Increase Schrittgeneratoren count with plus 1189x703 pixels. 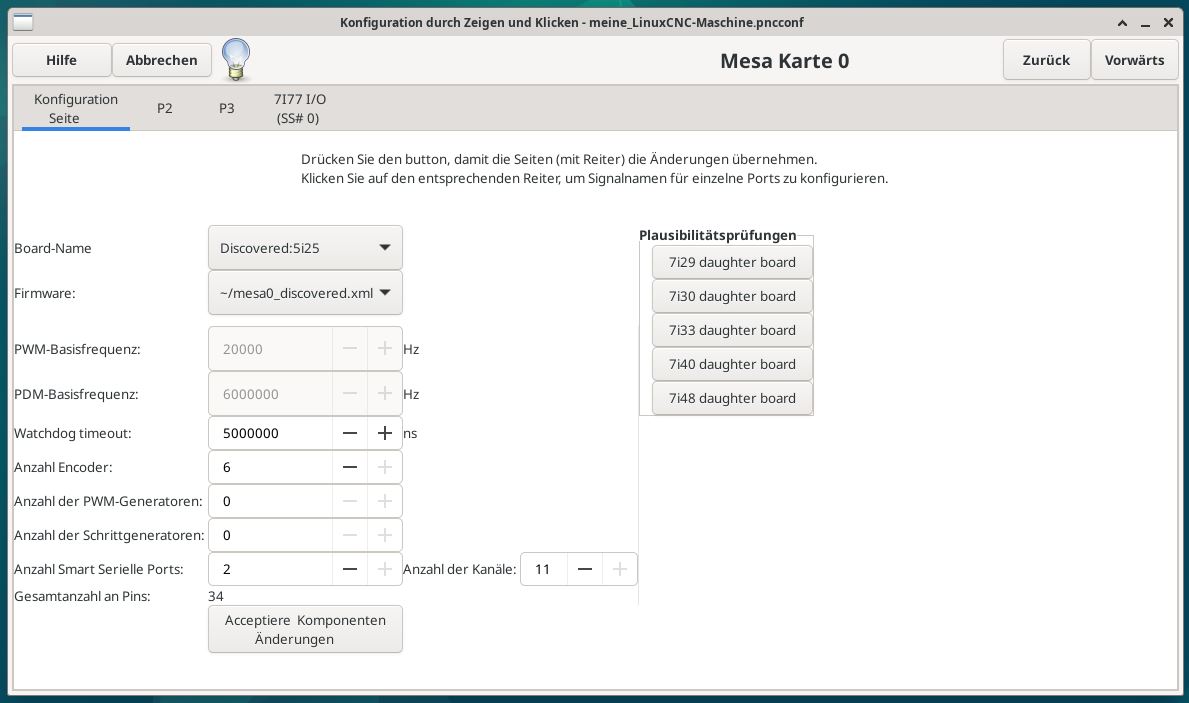[384, 535]
